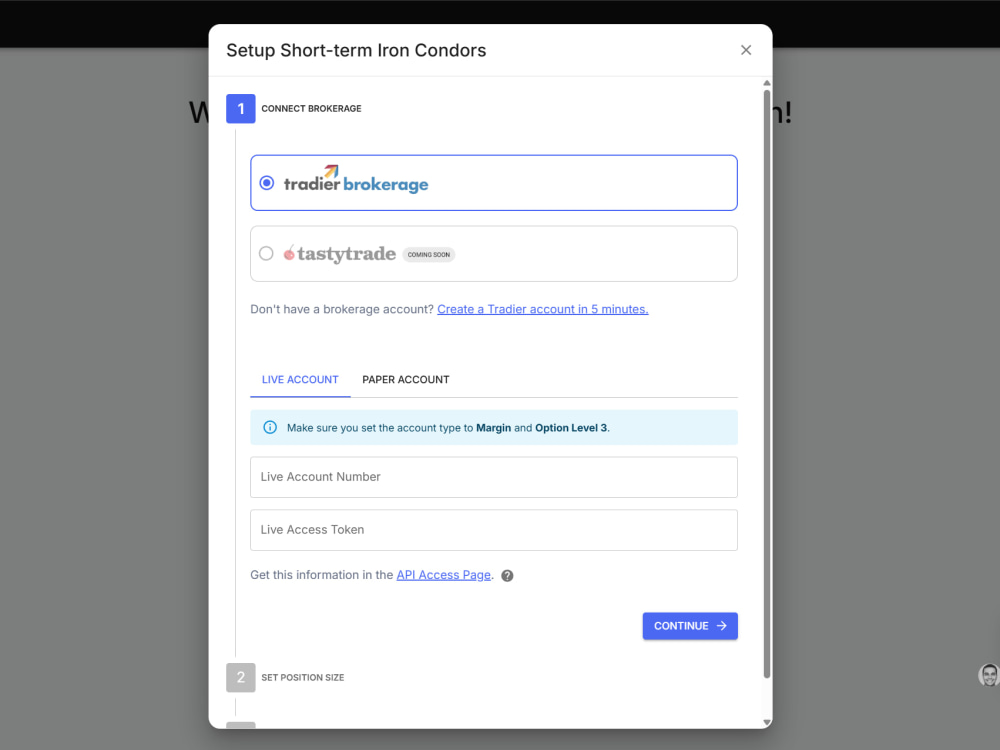Screen dimensions: 1000x750
Task: Click the Tradier brokerage logo
Action: [355, 179]
